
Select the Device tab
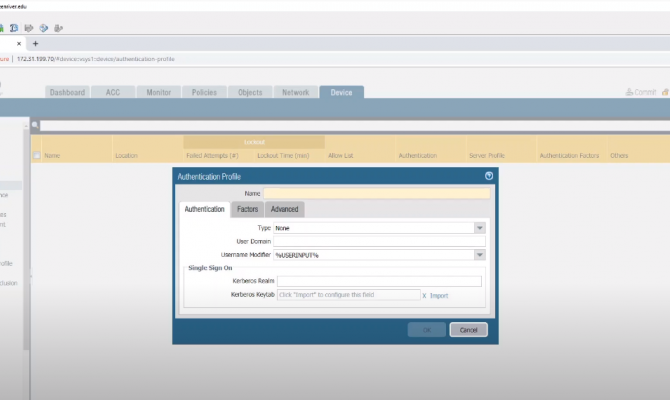click(x=341, y=92)
